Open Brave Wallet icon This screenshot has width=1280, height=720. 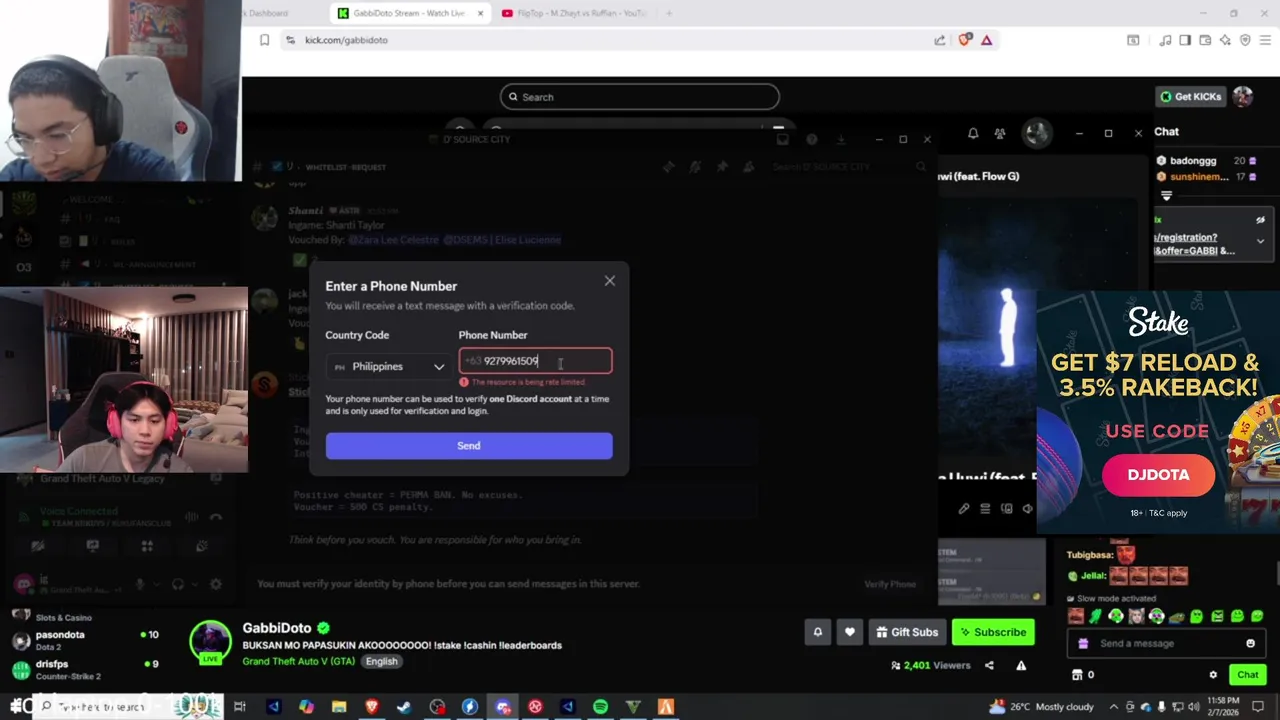click(x=1205, y=40)
